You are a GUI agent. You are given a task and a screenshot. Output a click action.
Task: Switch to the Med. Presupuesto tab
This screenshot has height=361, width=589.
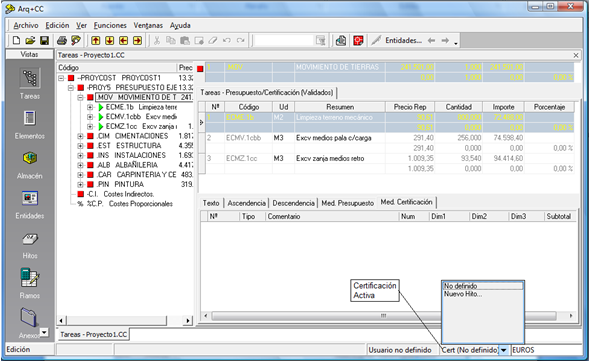(x=347, y=203)
